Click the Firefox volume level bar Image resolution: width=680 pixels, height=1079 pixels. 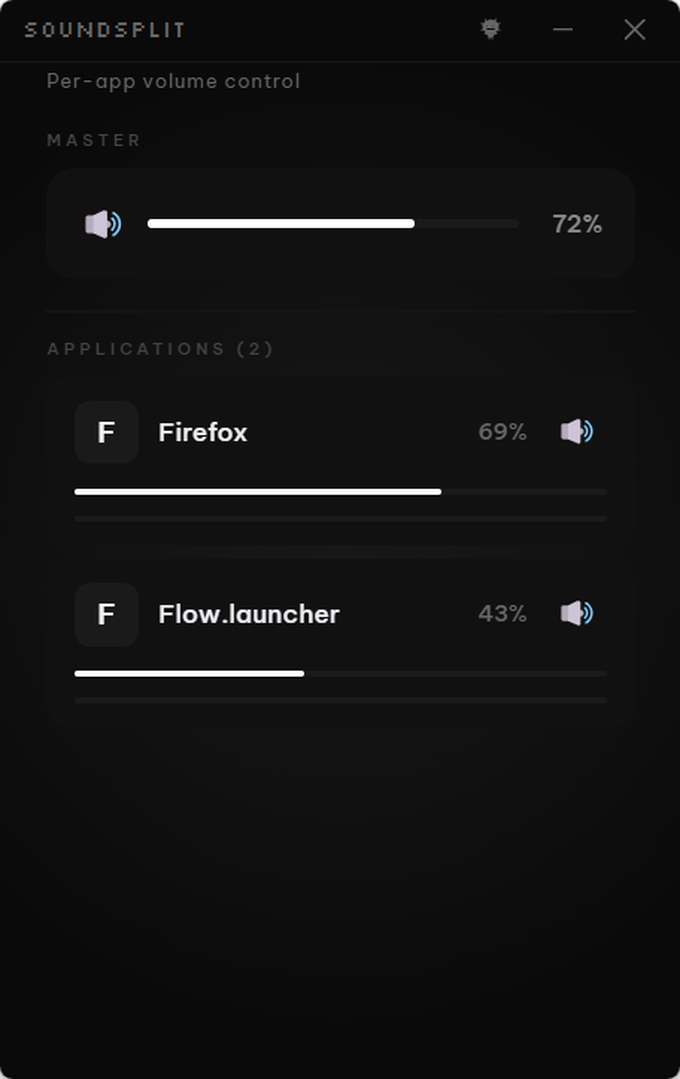click(340, 491)
